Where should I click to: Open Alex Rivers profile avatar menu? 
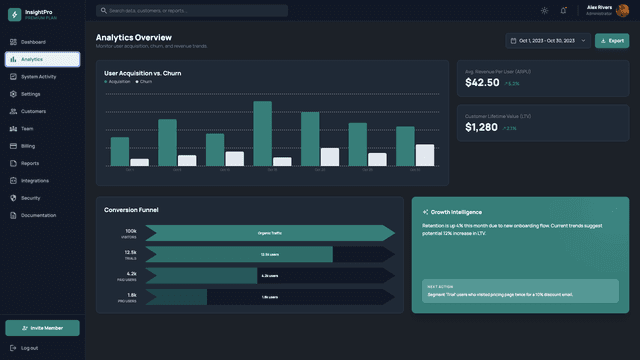point(622,11)
